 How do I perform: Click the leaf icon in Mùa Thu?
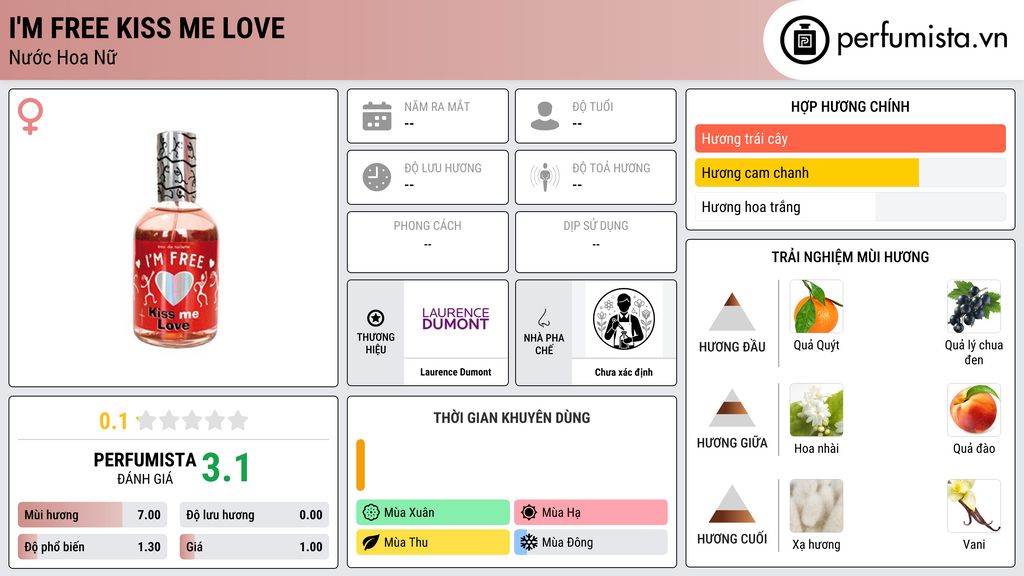tap(371, 542)
